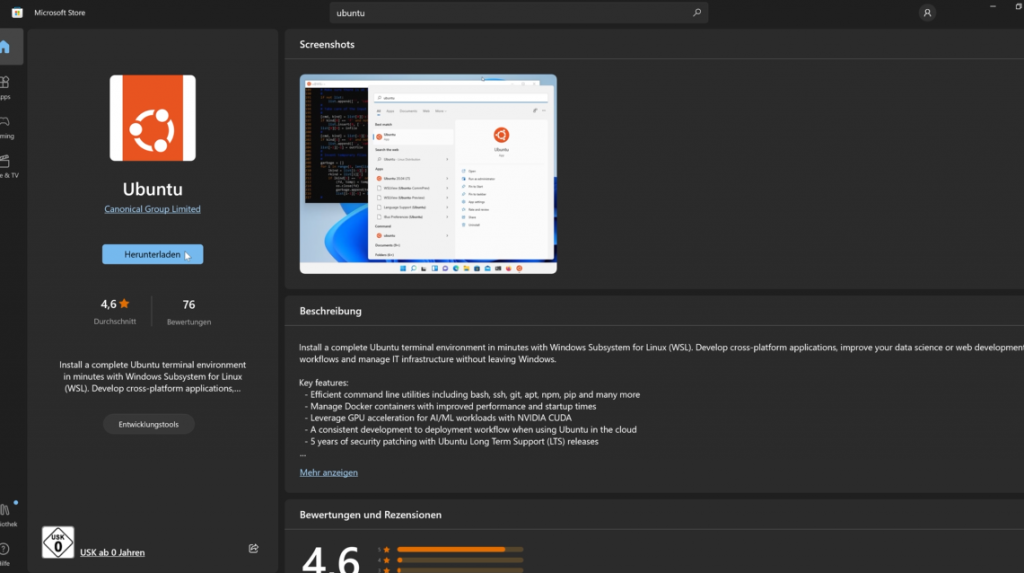This screenshot has width=1024, height=573.
Task: Click the short Ubuntu description under ratings
Action: 153,376
